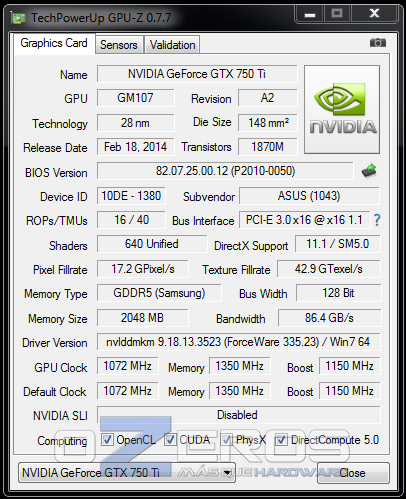
Task: Click the Driver Version text field
Action: 238,342
